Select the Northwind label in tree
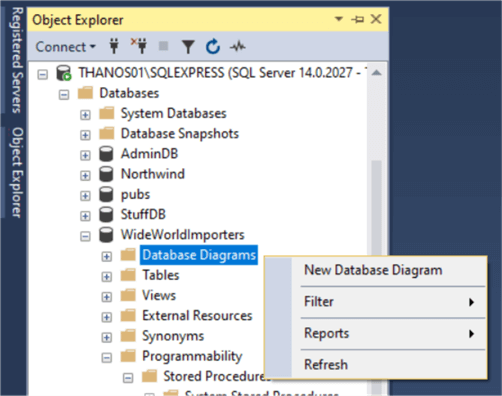Screen dimensions: 502x396 pos(153,174)
